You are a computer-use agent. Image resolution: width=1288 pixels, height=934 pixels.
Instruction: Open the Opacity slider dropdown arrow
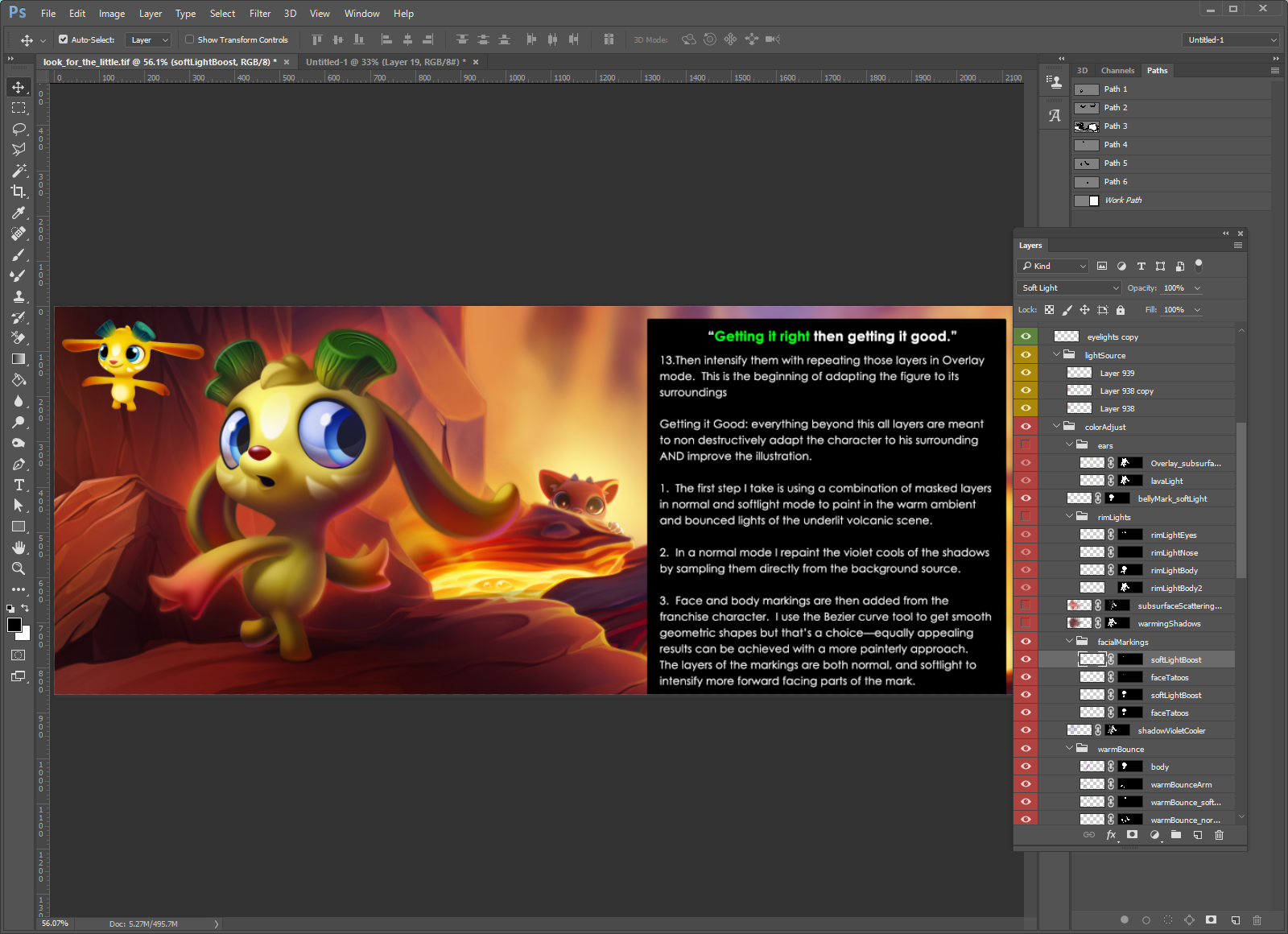click(1198, 288)
